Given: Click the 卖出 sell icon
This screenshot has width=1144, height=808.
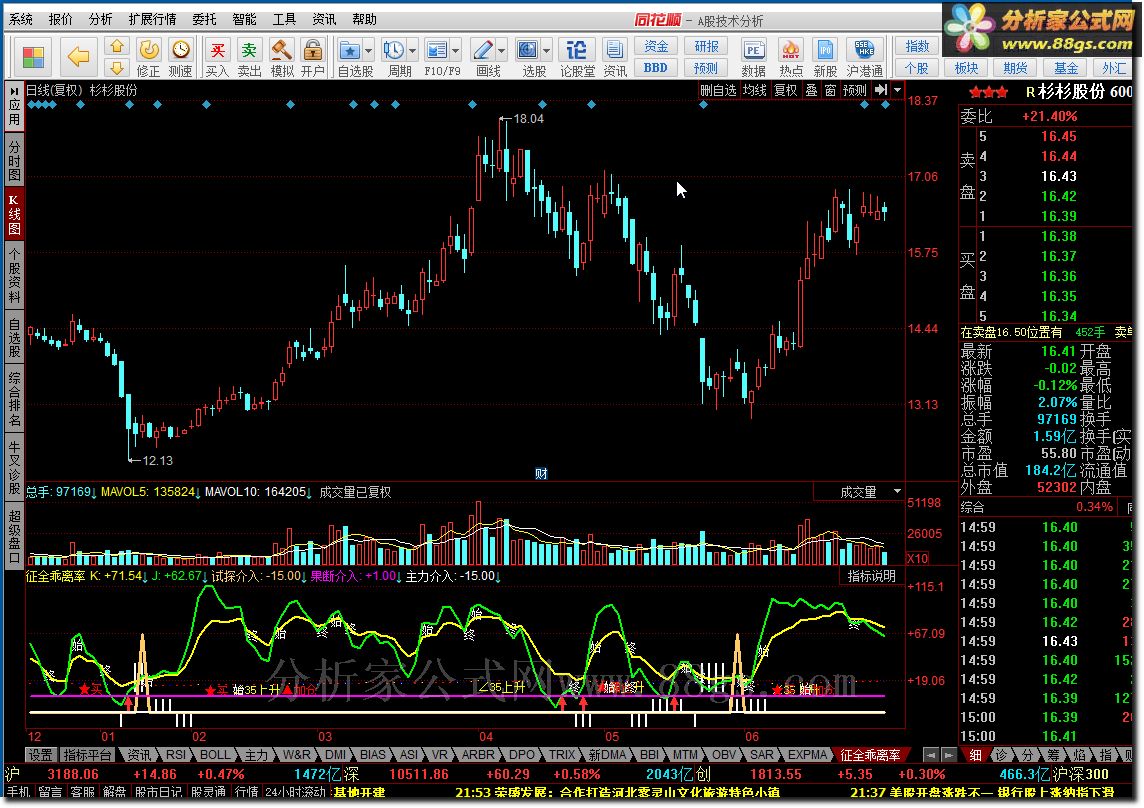Looking at the screenshot, I should click(249, 50).
